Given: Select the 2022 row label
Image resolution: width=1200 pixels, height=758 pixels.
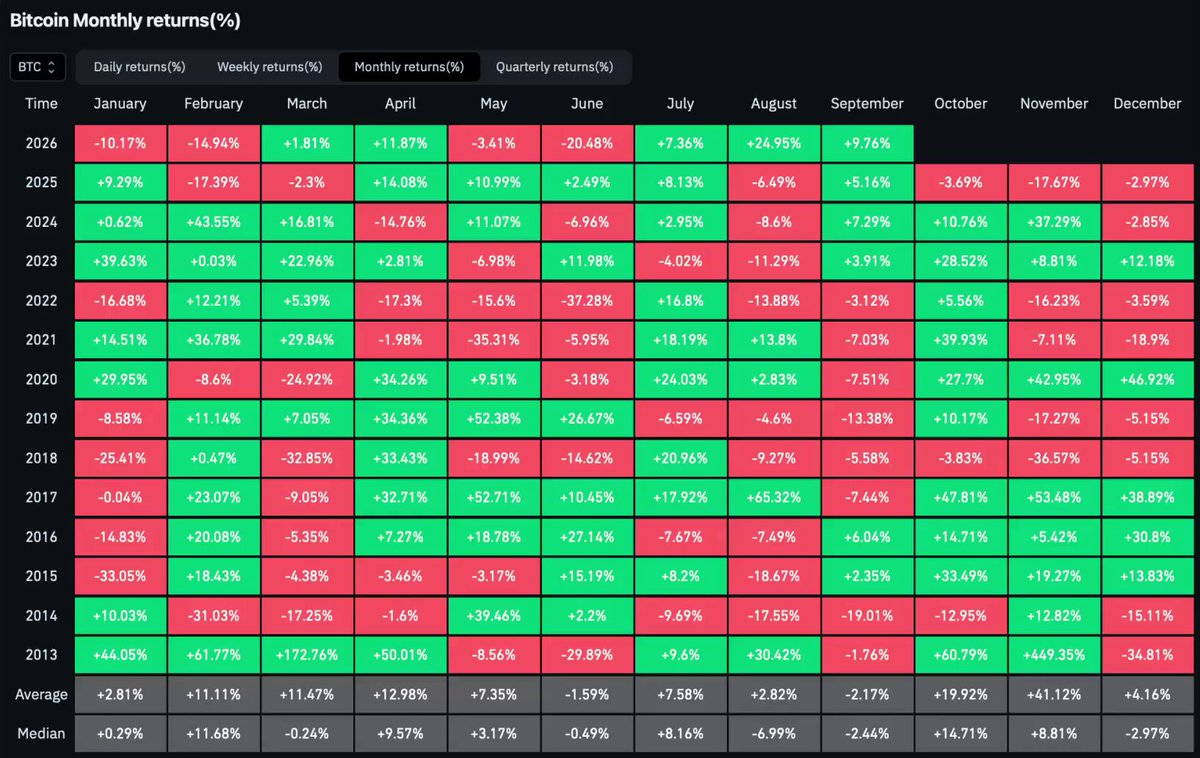Looking at the screenshot, I should 42,300.
